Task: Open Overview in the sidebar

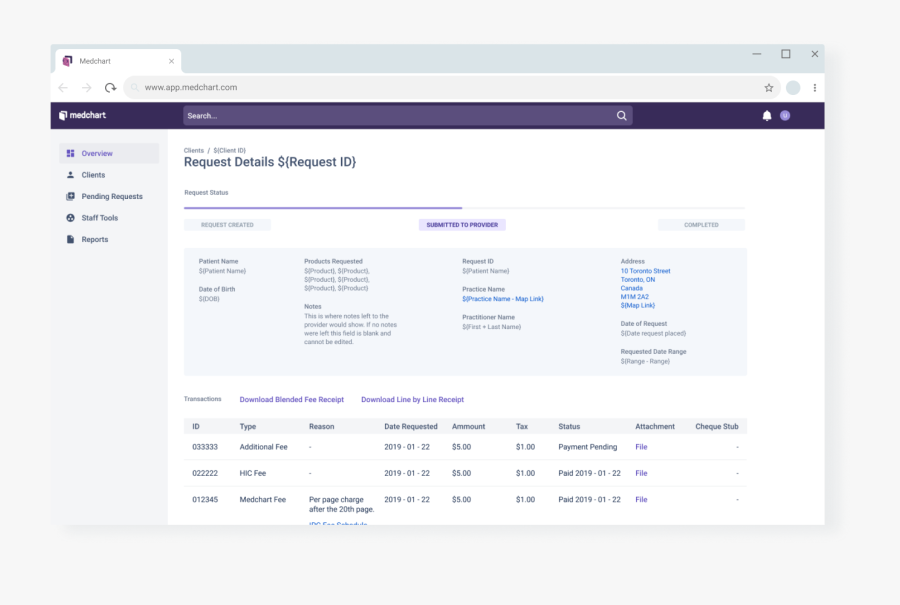Action: [x=97, y=154]
